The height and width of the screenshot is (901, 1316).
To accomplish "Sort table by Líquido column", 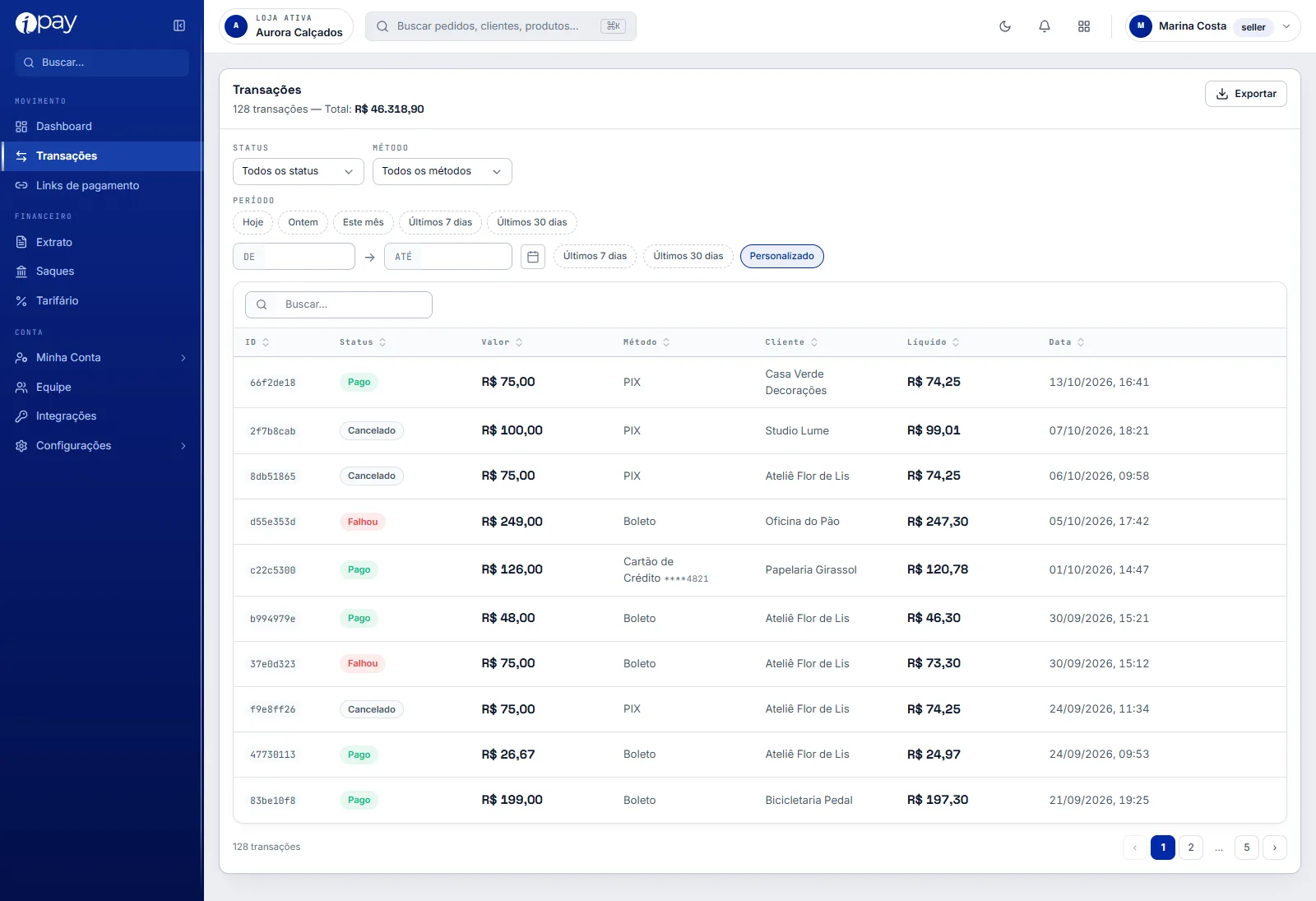I will click(933, 342).
